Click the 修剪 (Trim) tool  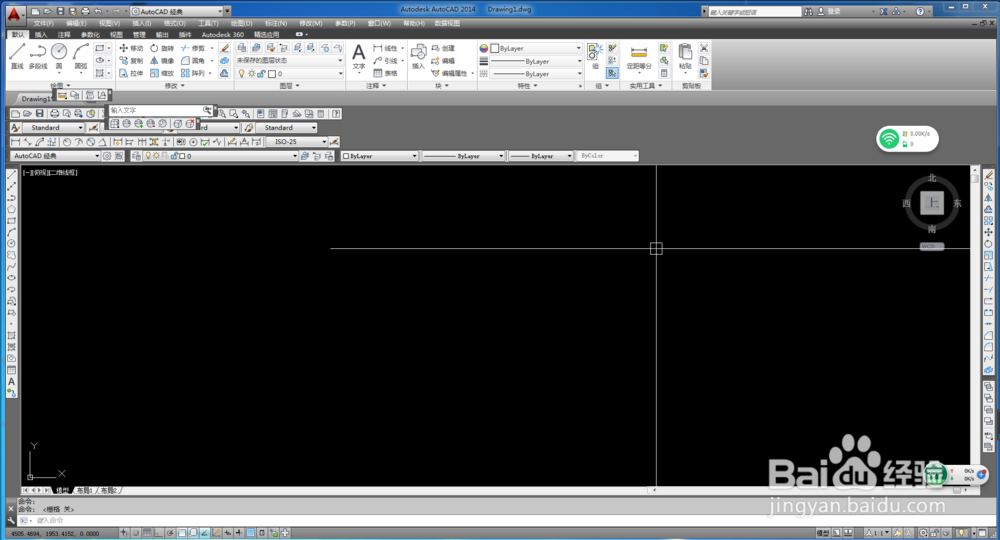pyautogui.click(x=193, y=48)
